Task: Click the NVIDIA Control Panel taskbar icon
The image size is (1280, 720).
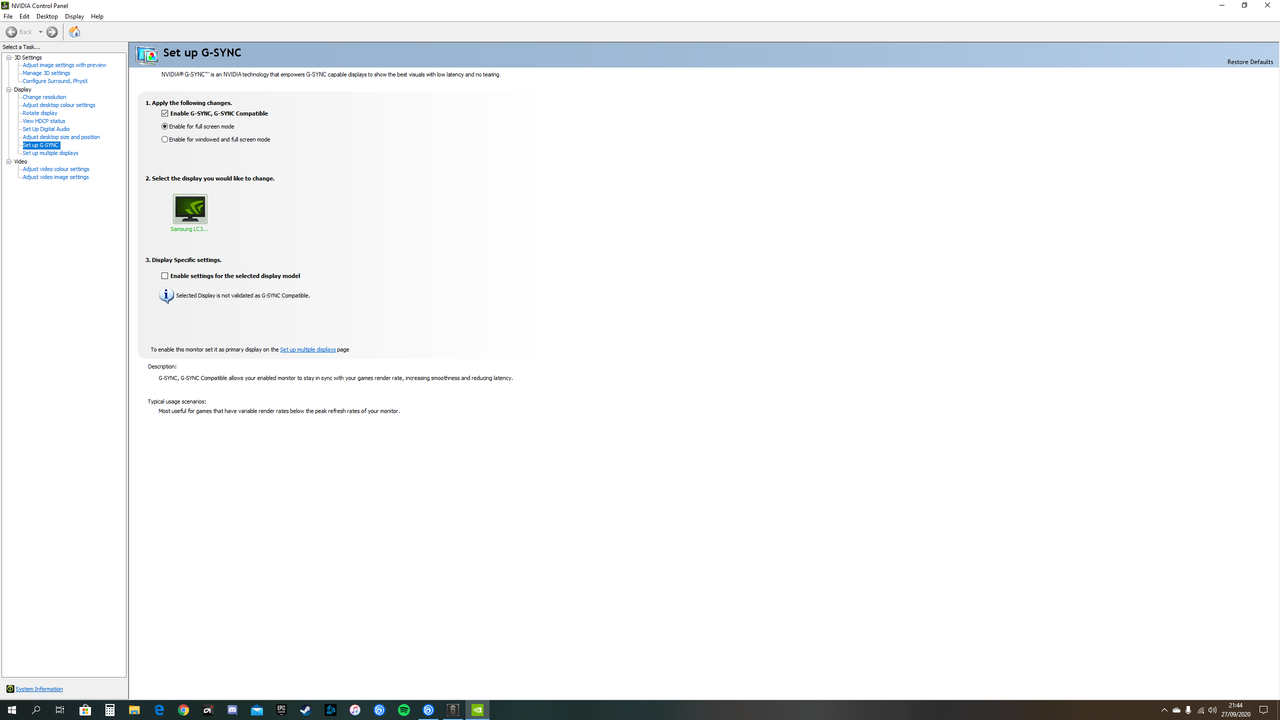Action: pos(478,710)
